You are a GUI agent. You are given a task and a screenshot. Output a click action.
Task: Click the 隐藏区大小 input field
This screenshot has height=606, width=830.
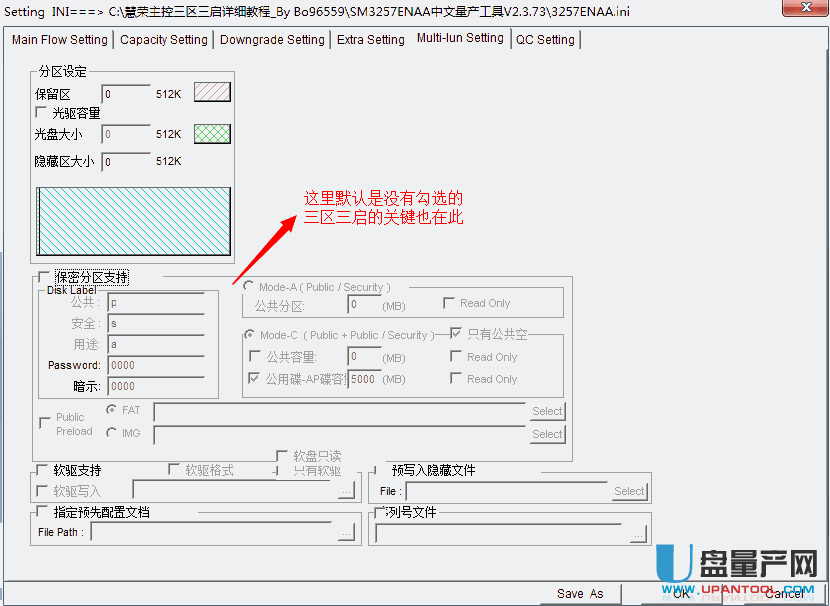click(126, 161)
